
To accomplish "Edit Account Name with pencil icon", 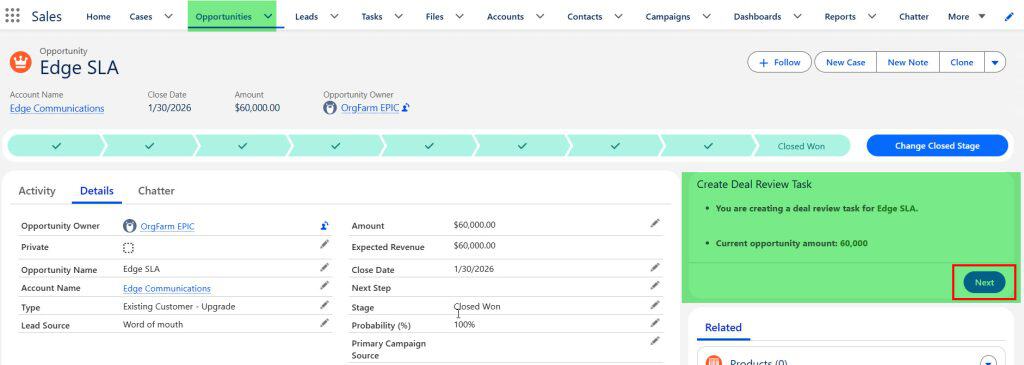I will (325, 285).
